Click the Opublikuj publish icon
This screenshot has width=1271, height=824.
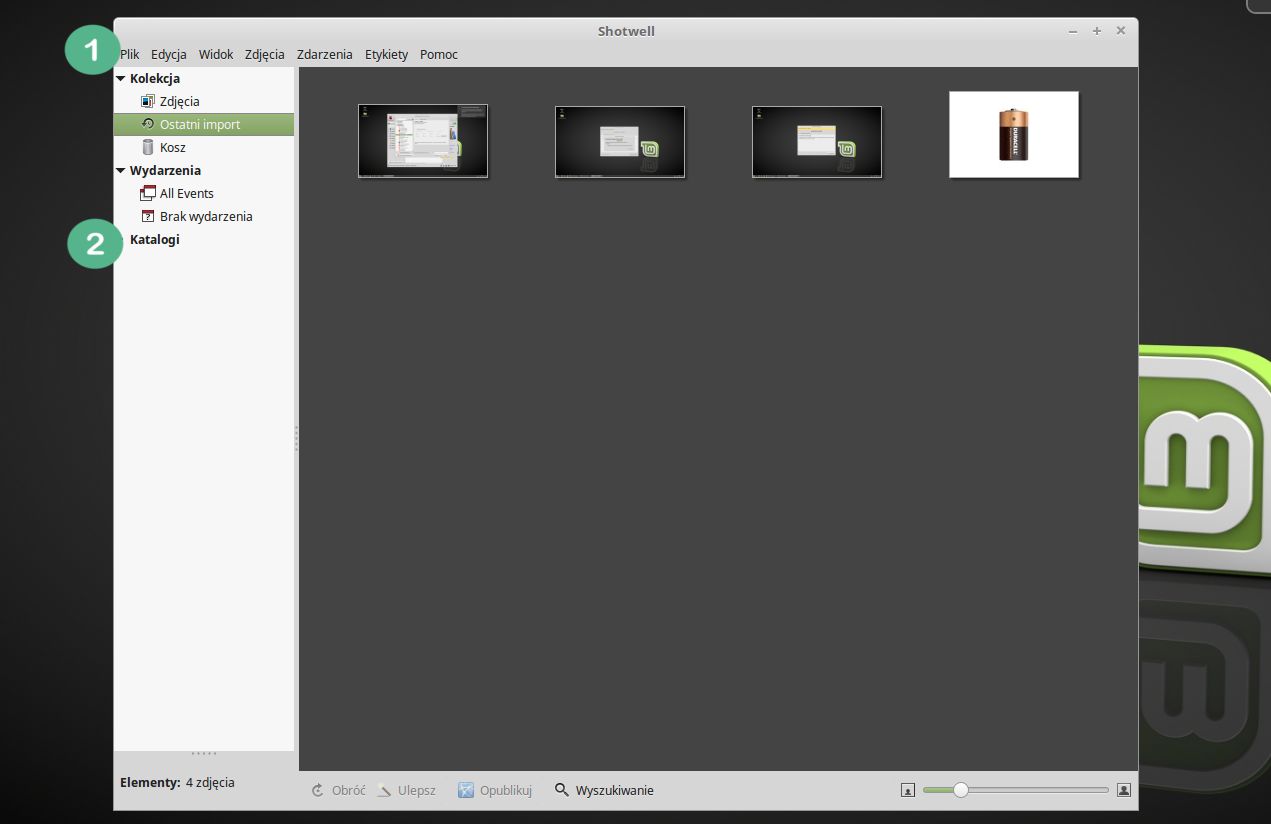466,790
